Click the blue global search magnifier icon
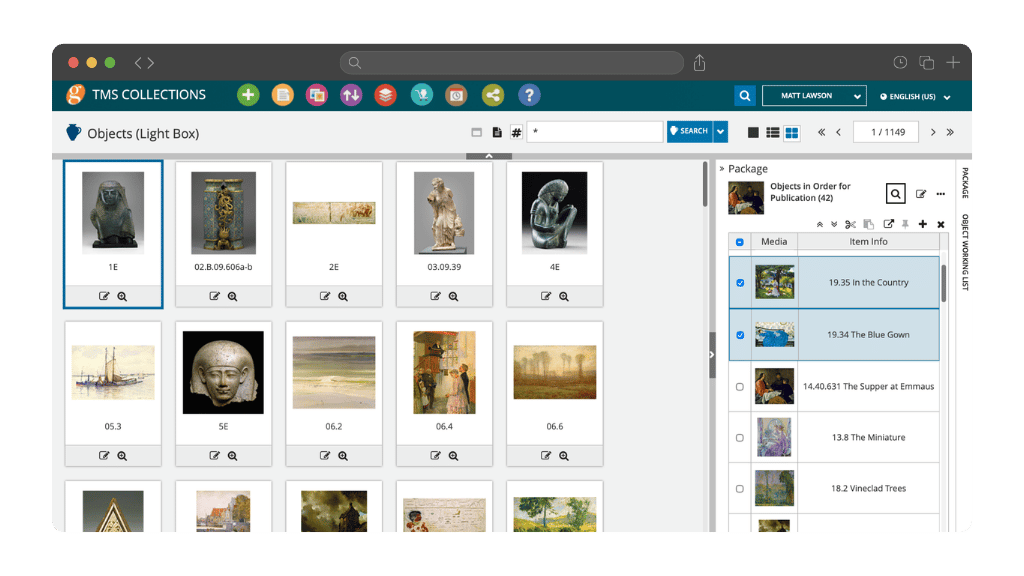The width and height of the screenshot is (1024, 576). tap(744, 96)
